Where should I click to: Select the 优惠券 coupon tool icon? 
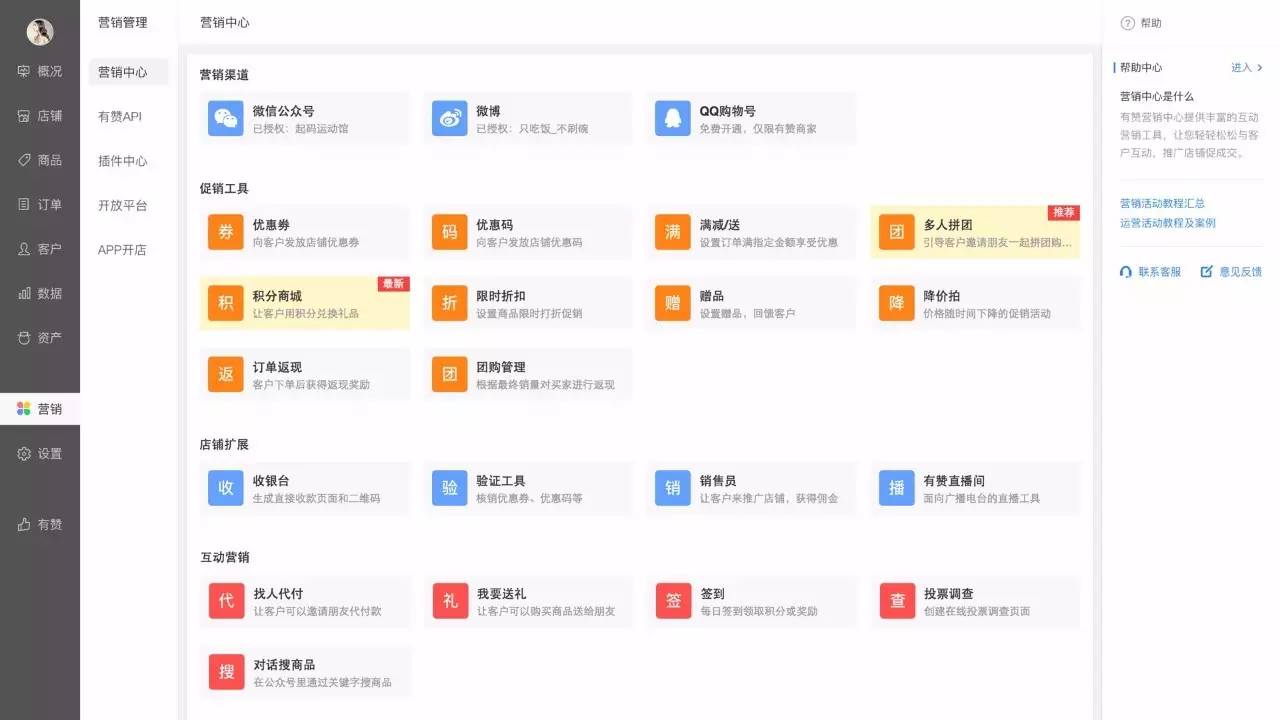(226, 231)
